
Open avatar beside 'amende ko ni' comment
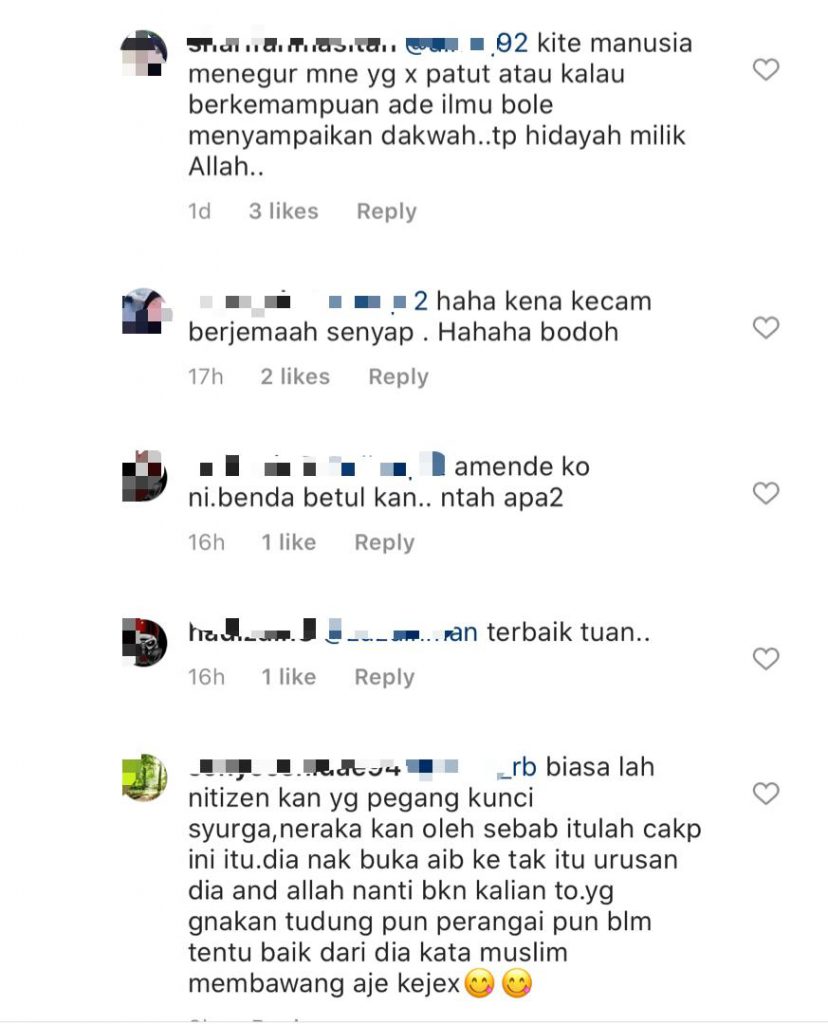pyautogui.click(x=144, y=477)
